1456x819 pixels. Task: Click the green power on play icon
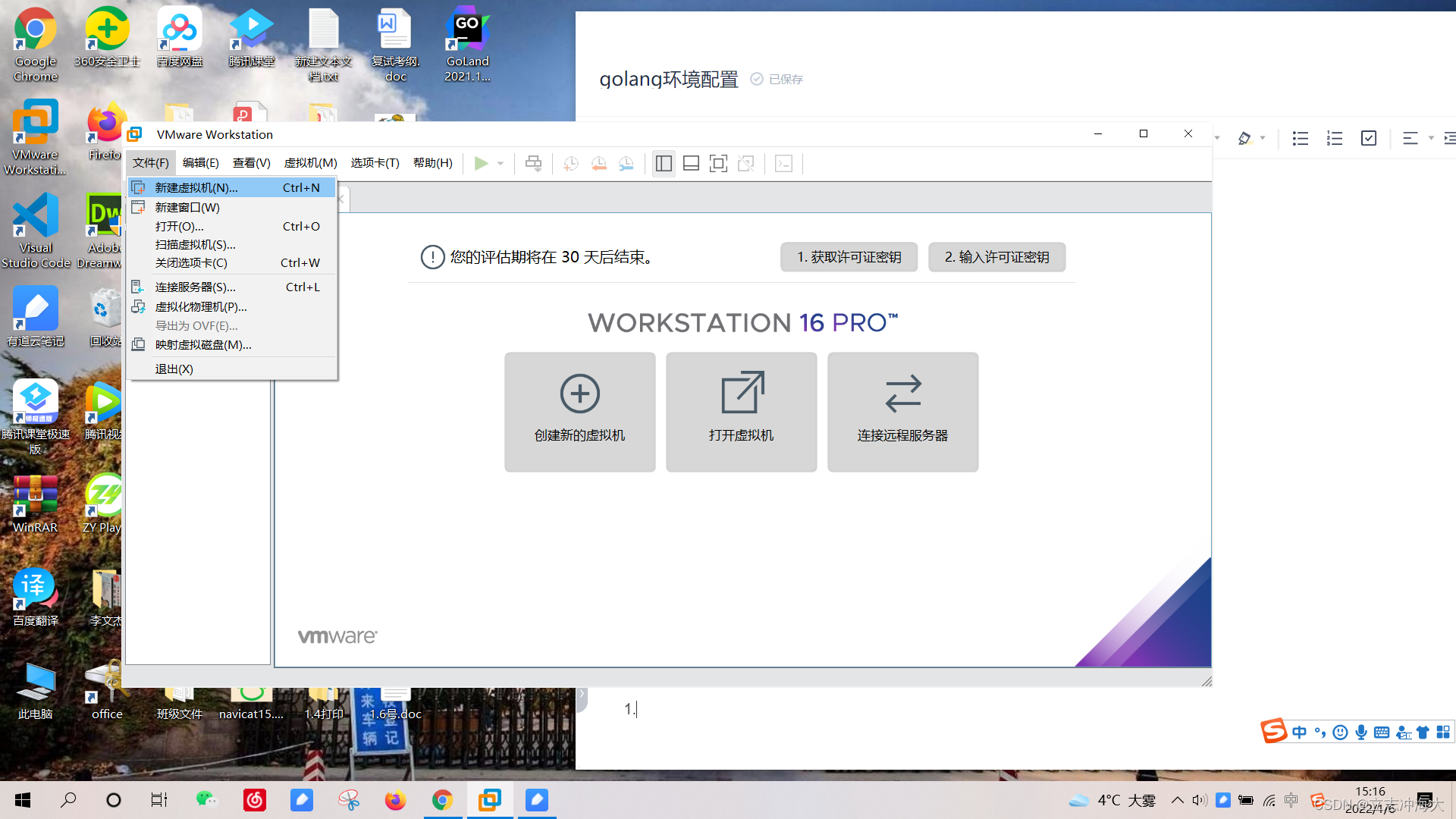(x=481, y=163)
